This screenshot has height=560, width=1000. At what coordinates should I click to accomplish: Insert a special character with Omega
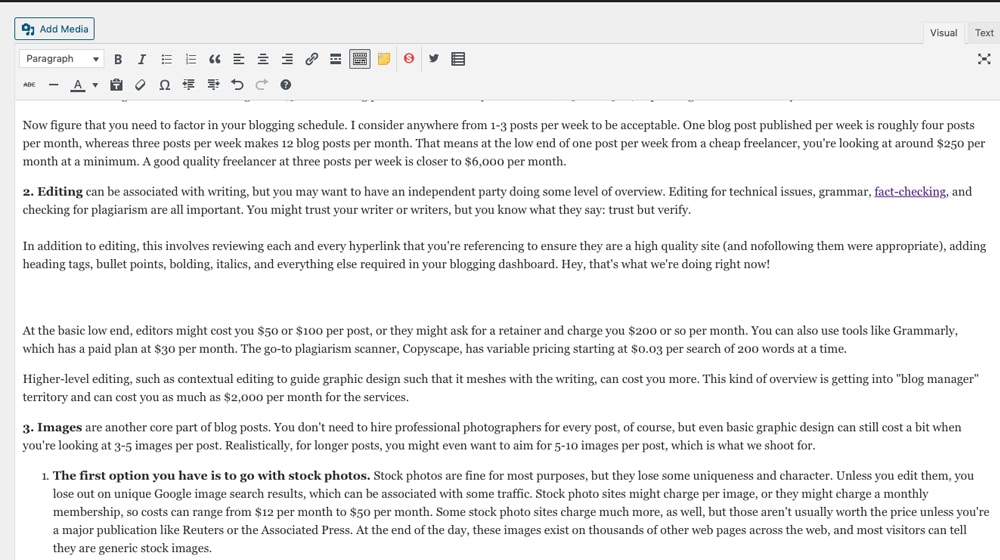[x=165, y=85]
